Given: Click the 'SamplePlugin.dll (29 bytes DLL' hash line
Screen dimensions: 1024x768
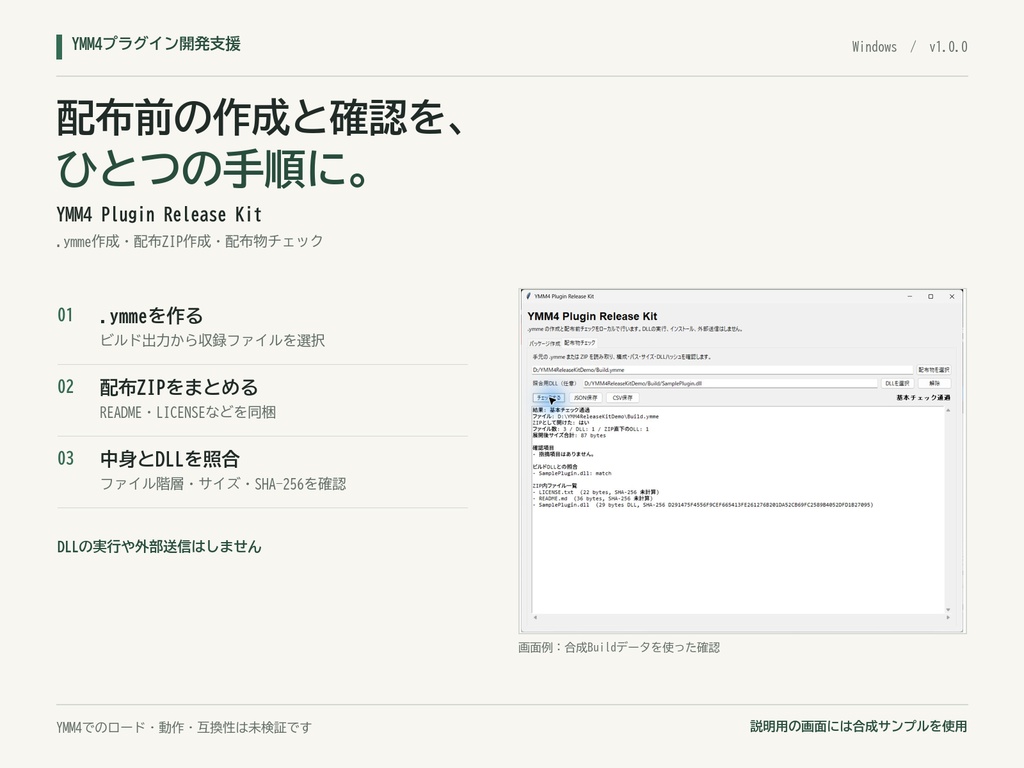Looking at the screenshot, I should tap(703, 505).
